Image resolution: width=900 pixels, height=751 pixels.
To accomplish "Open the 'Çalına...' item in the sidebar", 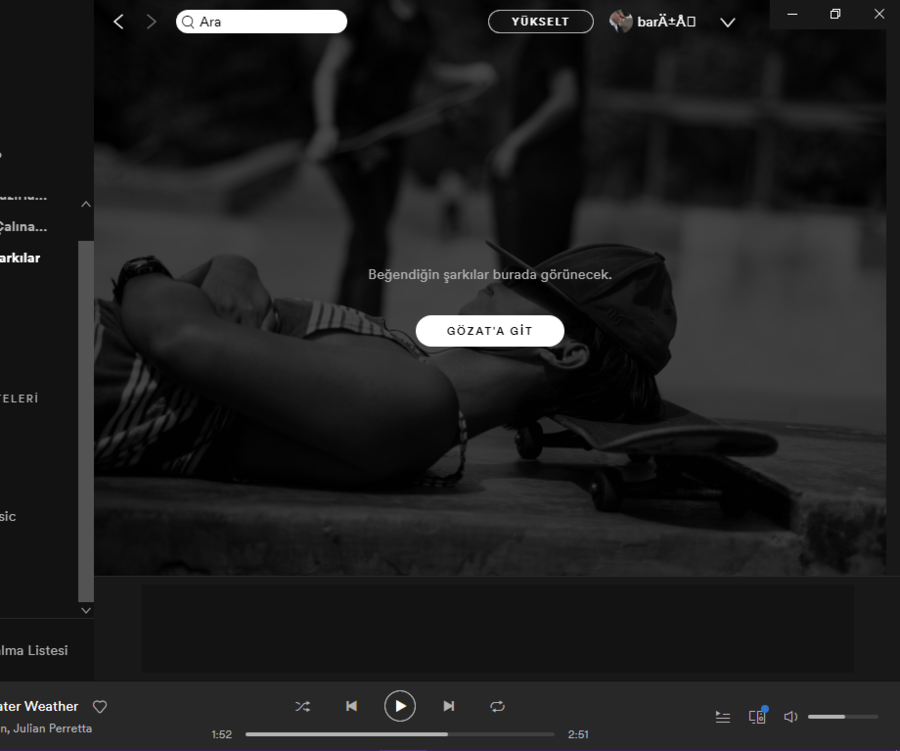I will pos(23,227).
